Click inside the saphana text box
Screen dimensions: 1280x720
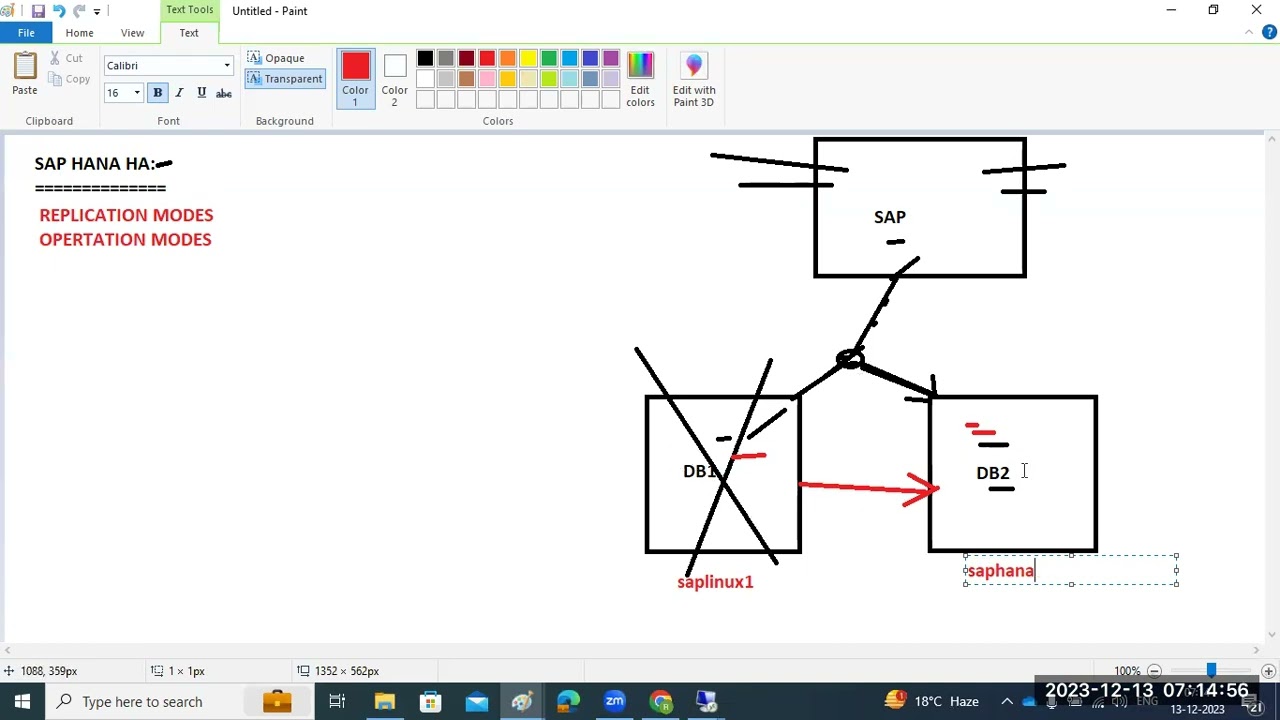1071,570
